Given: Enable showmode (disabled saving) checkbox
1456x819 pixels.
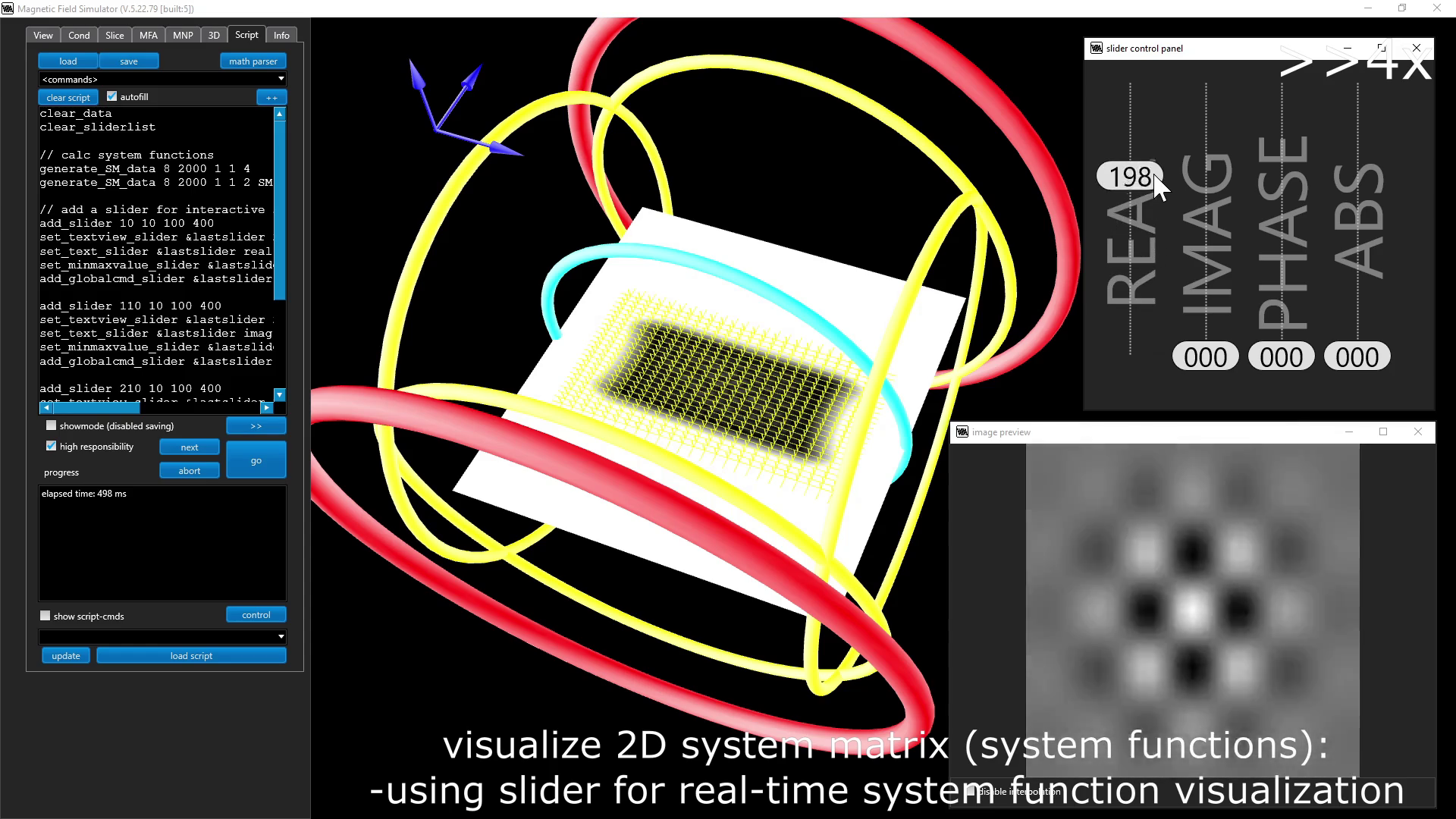Looking at the screenshot, I should click(x=52, y=425).
